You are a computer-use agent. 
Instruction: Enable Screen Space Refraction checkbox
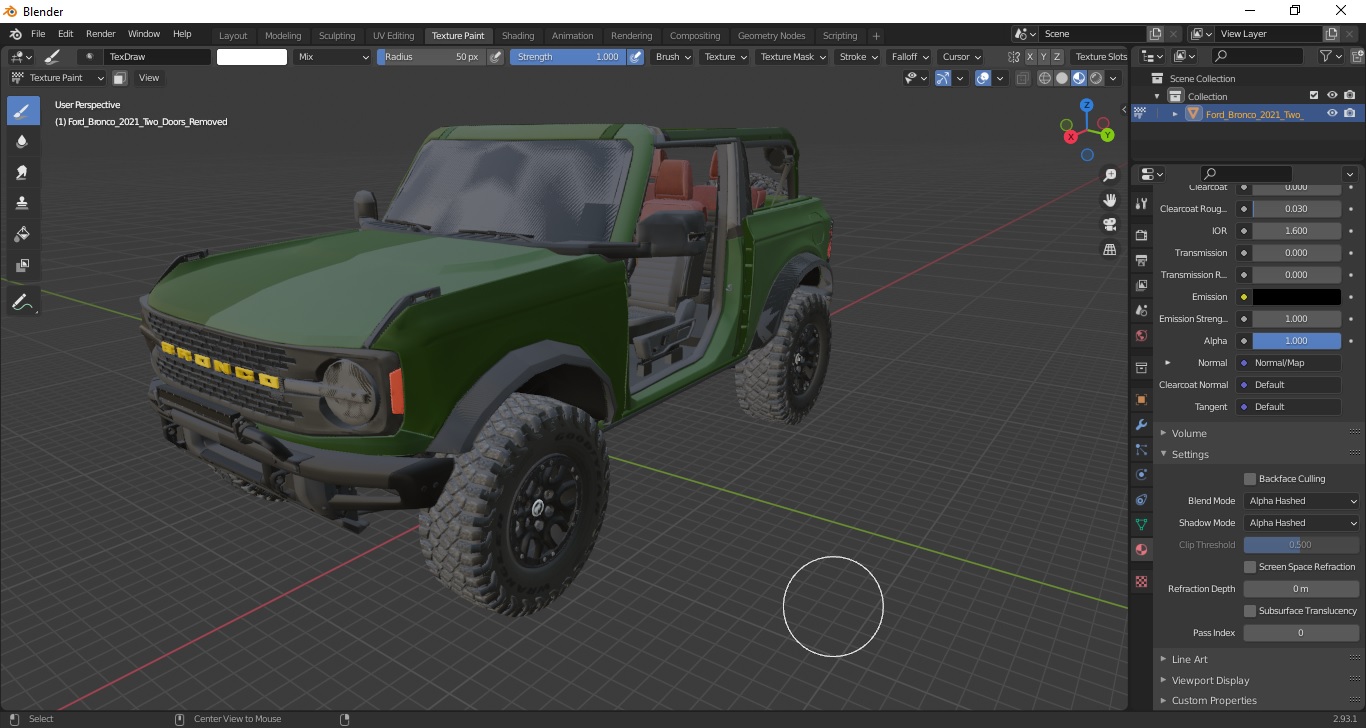[1250, 567]
